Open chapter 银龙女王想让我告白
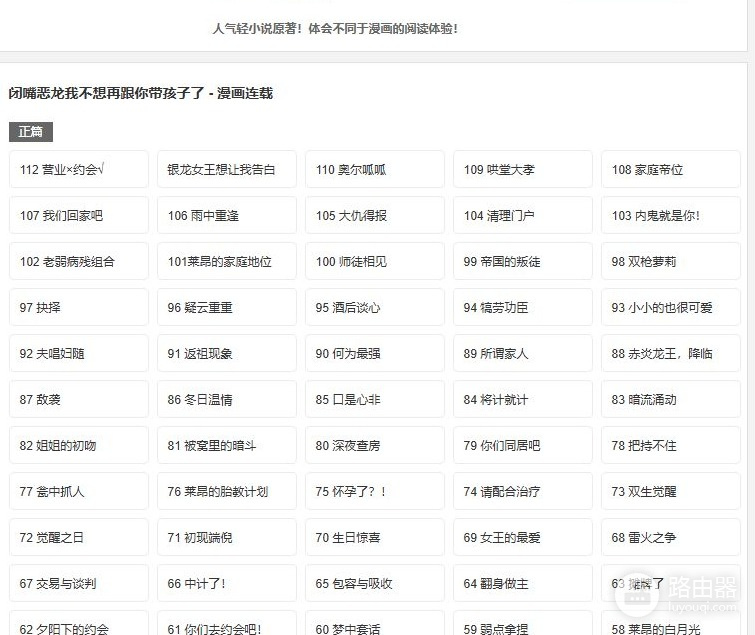The height and width of the screenshot is (635, 755). pyautogui.click(x=227, y=169)
